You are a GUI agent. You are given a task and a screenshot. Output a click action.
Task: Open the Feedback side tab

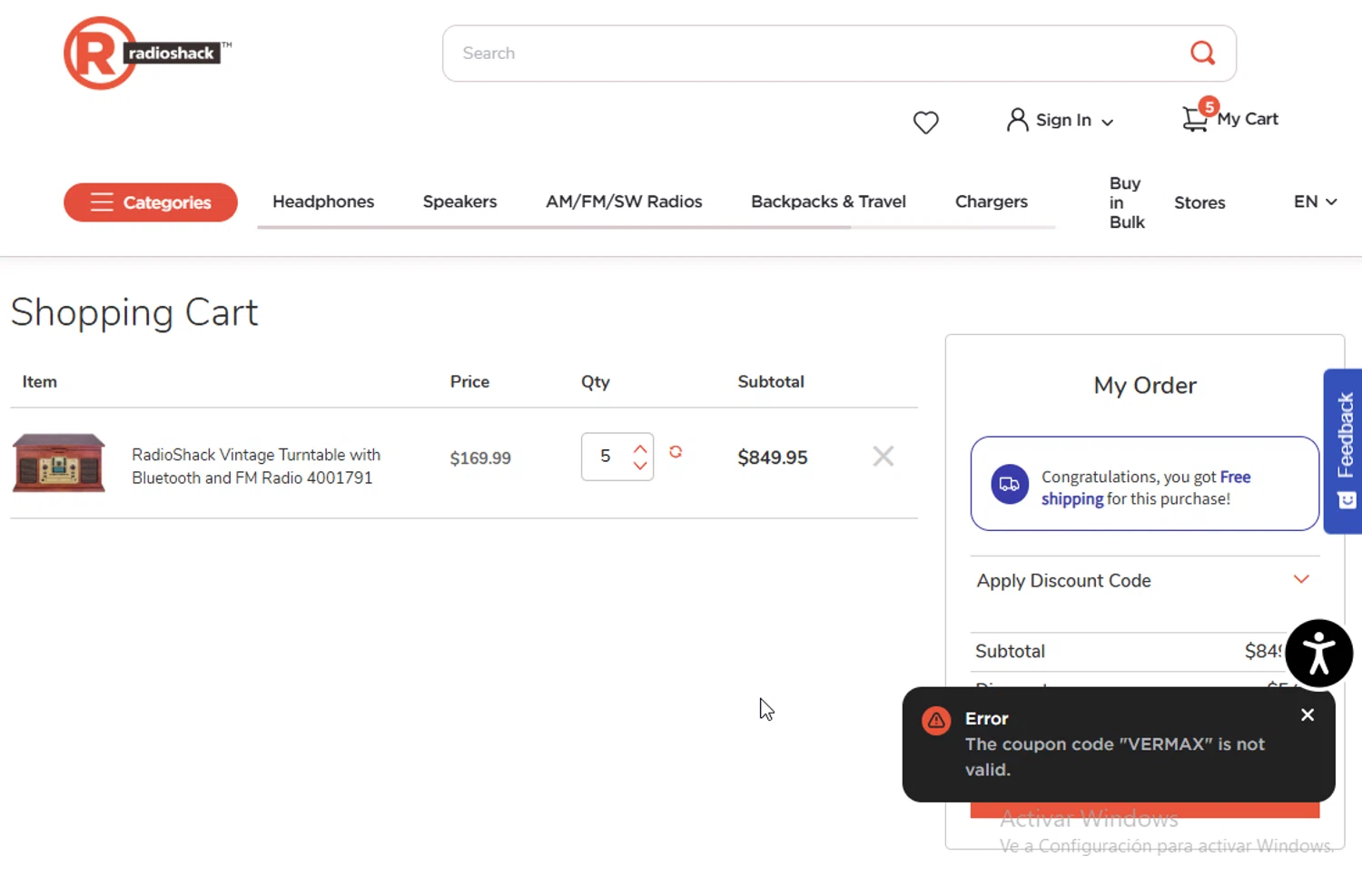click(1344, 450)
